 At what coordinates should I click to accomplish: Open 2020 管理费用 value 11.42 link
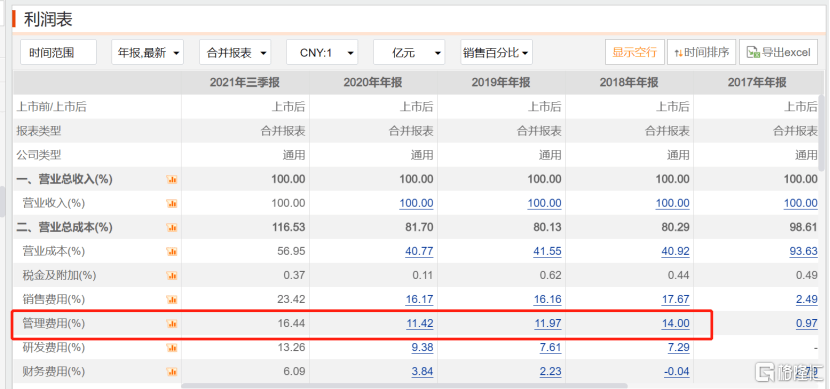419,323
